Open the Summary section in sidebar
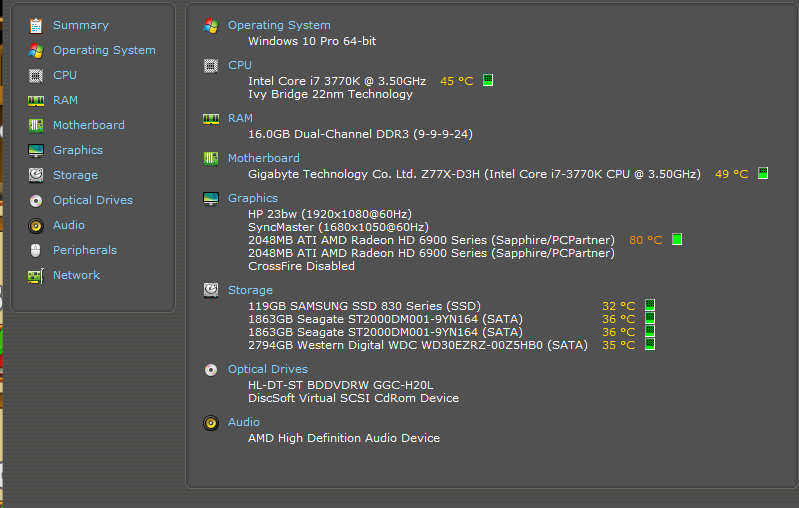The width and height of the screenshot is (799, 508). 81,25
